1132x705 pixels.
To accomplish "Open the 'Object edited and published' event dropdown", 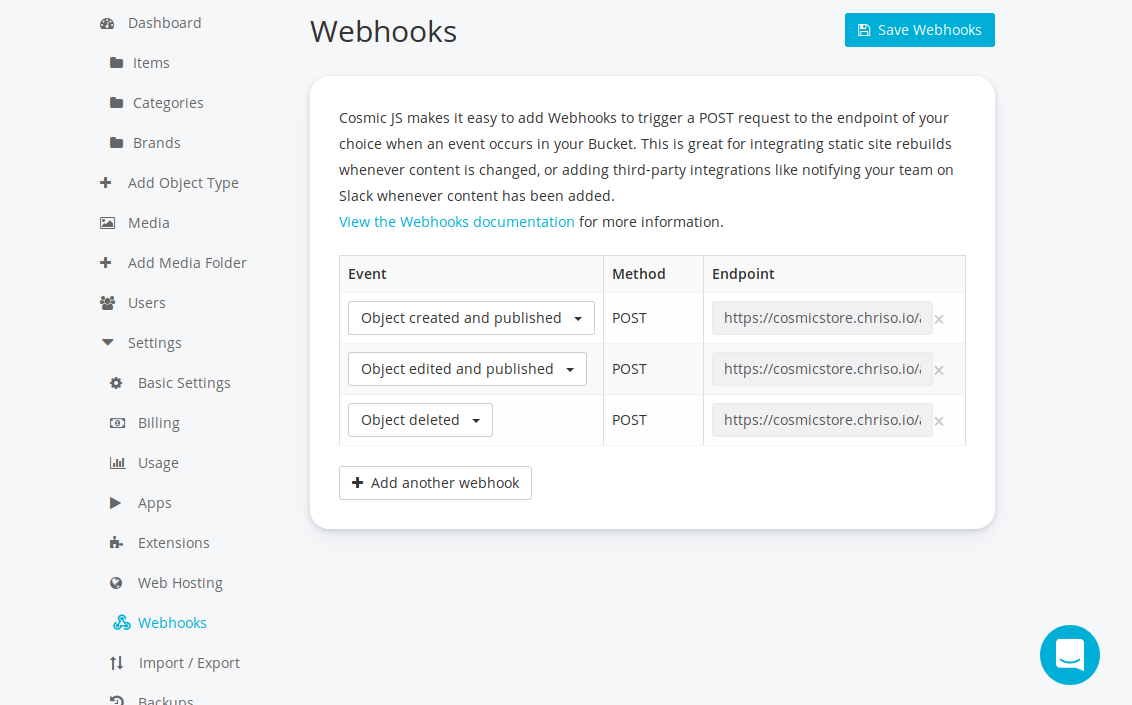I will (x=467, y=369).
